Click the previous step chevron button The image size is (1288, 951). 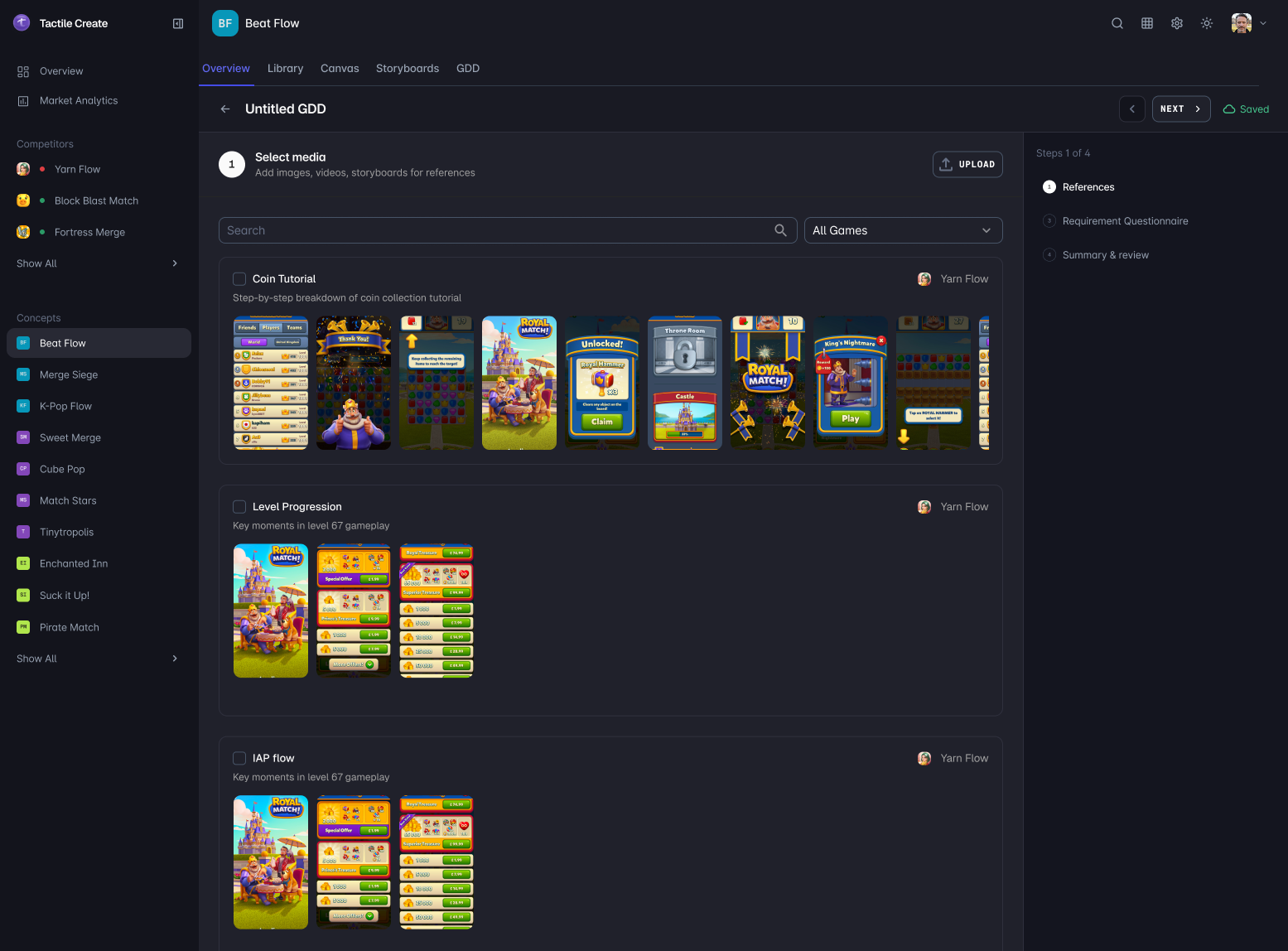pos(1132,109)
